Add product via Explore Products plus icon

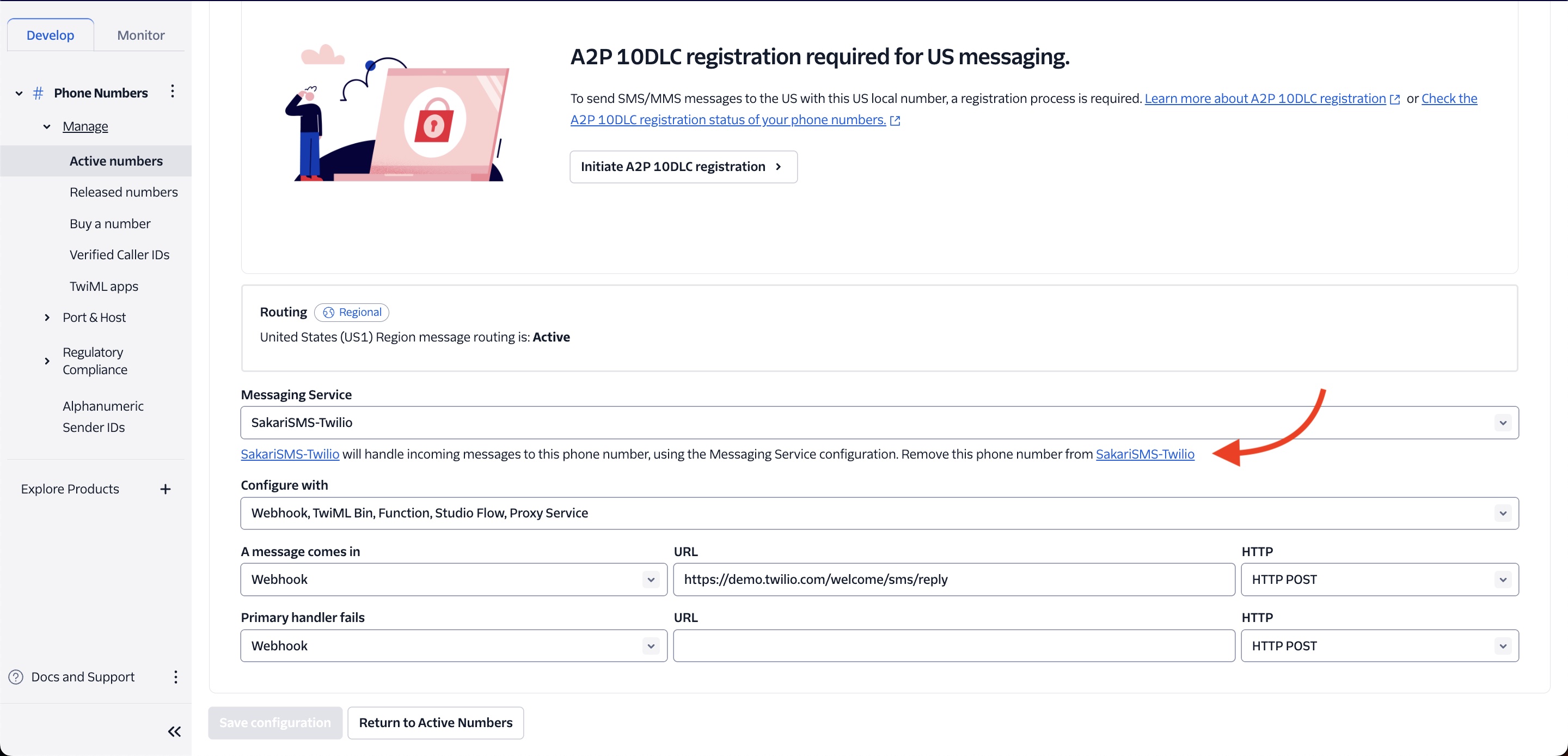tap(165, 489)
